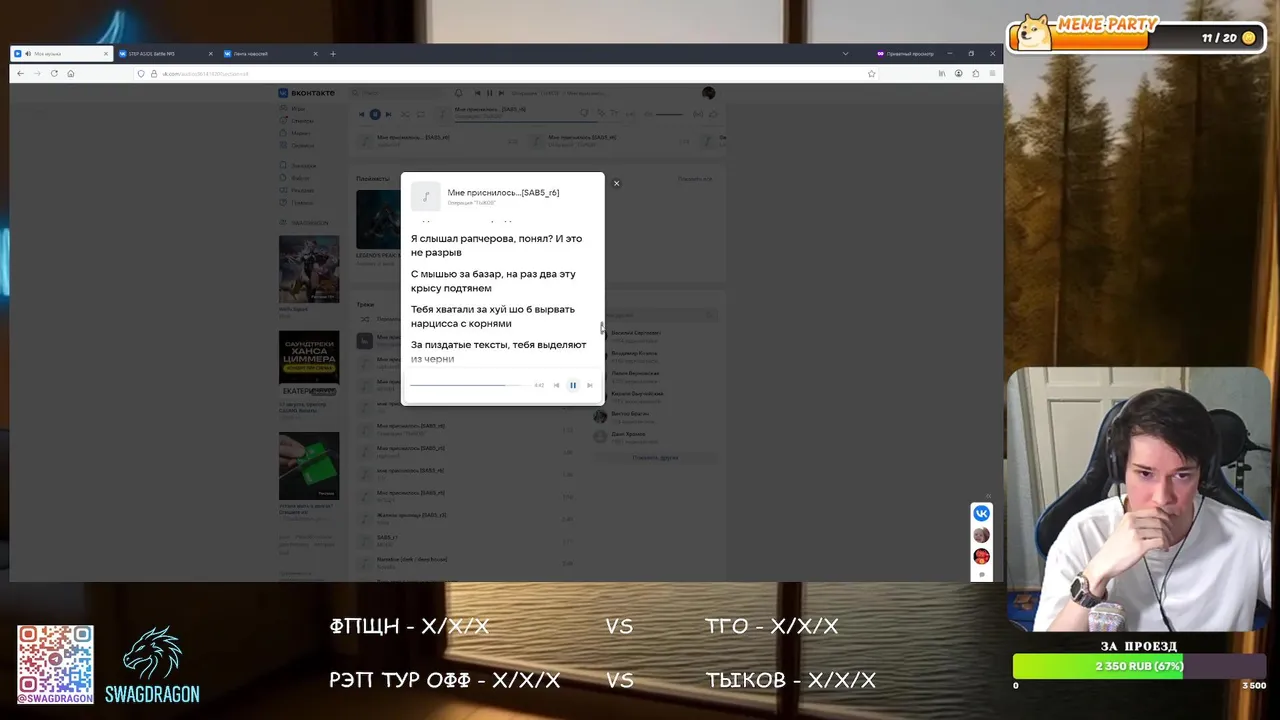1280x720 pixels.
Task: Skip to previous track in lyrics popup
Action: tap(556, 385)
